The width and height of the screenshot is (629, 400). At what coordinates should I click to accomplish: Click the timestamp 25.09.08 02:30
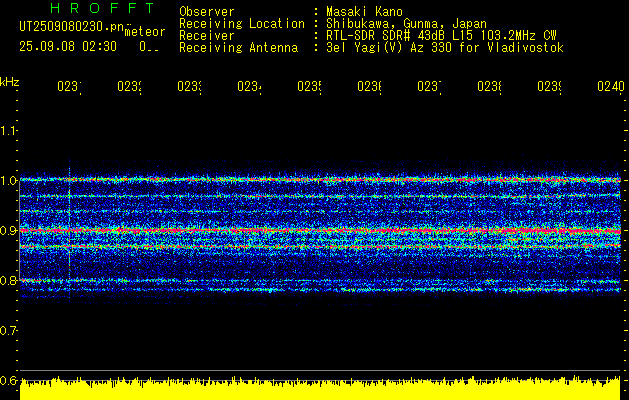tap(68, 47)
